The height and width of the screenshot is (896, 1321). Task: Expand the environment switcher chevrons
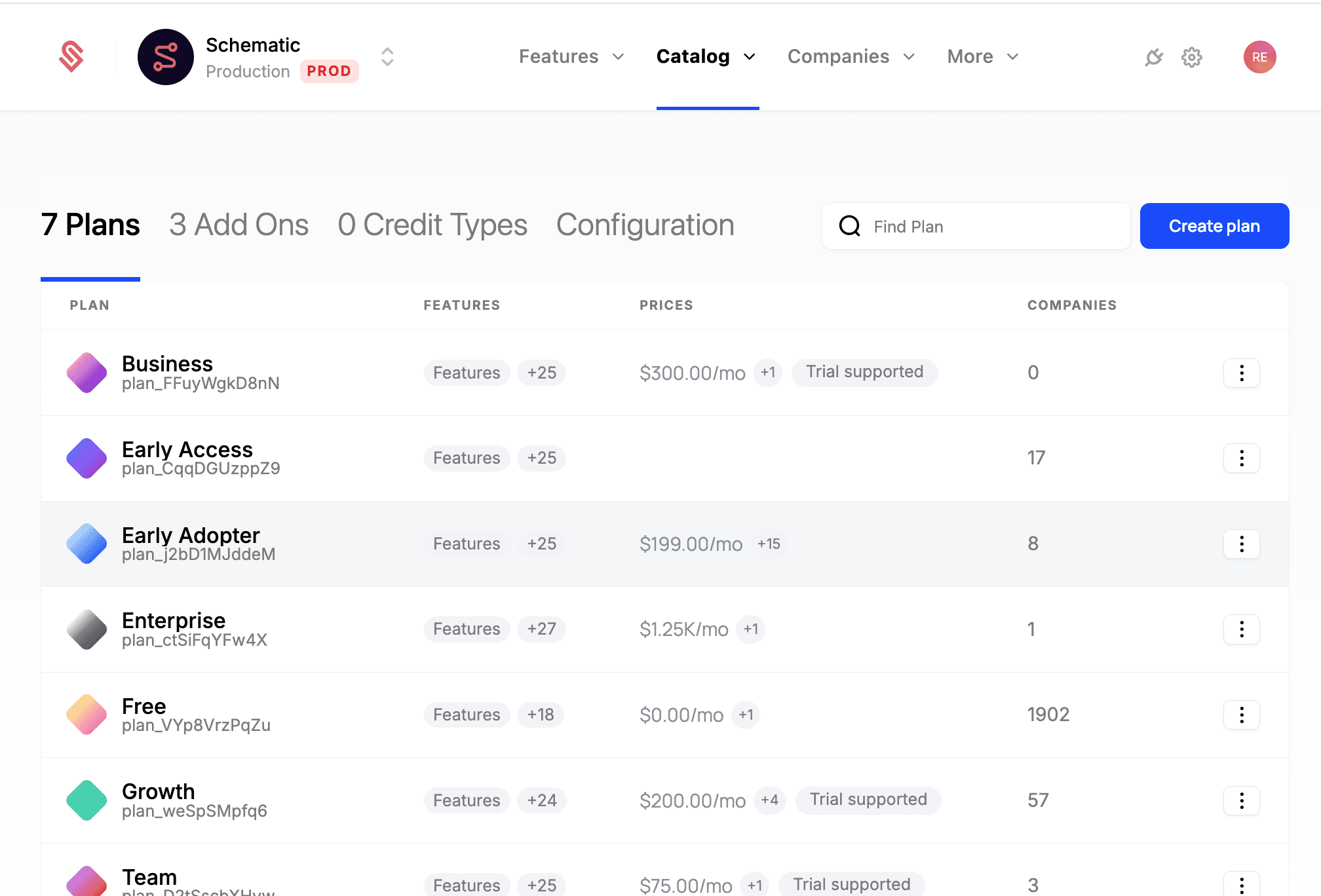click(387, 57)
